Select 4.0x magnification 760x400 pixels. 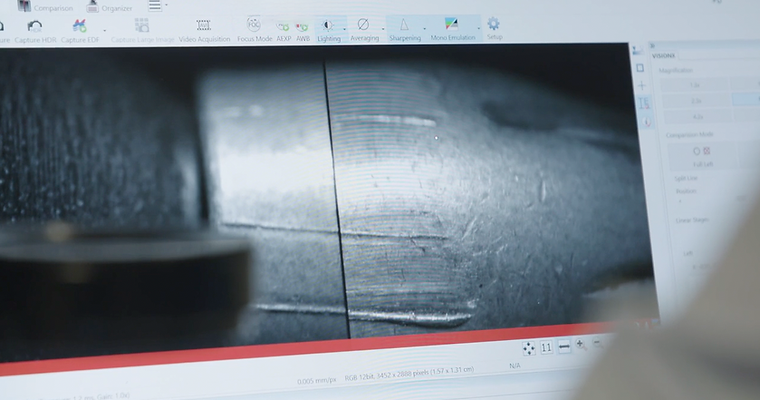point(698,117)
